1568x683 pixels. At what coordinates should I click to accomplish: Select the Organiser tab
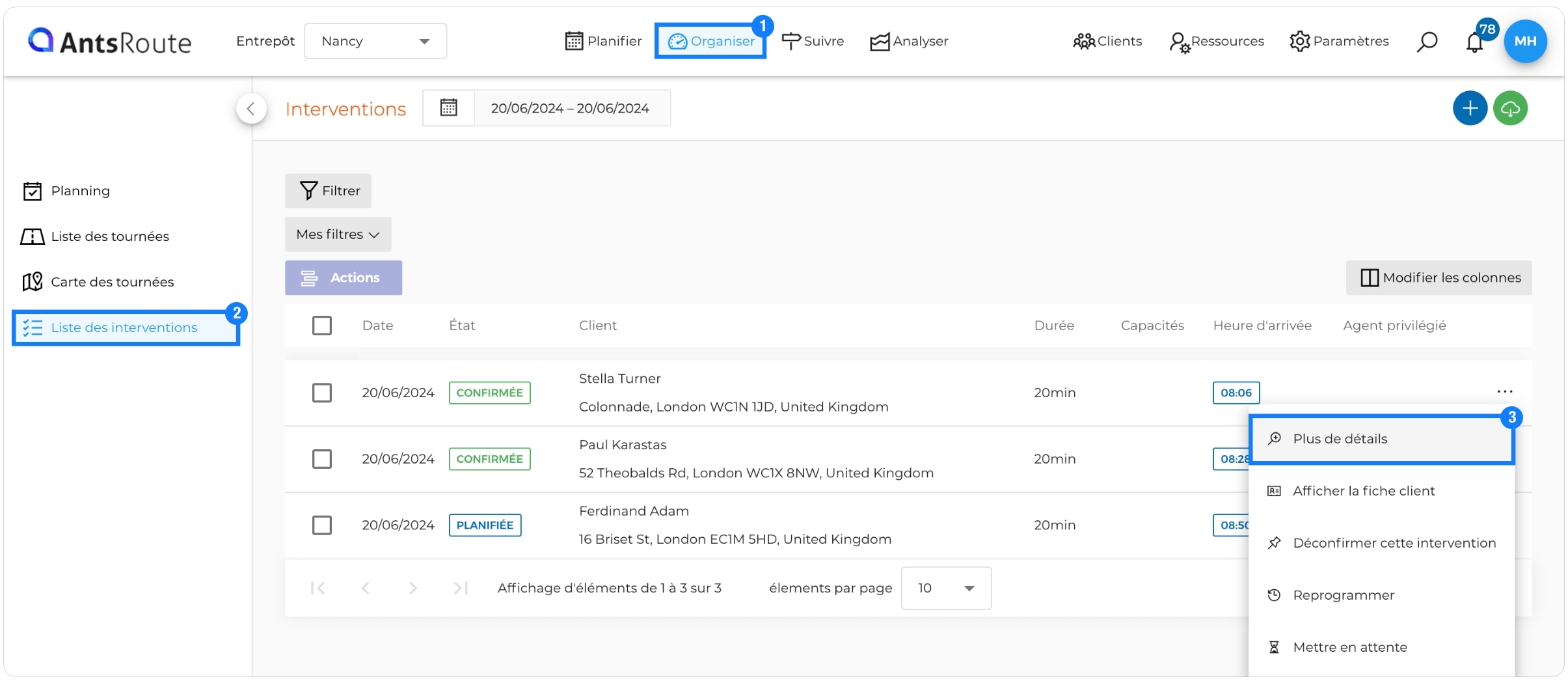pyautogui.click(x=710, y=41)
